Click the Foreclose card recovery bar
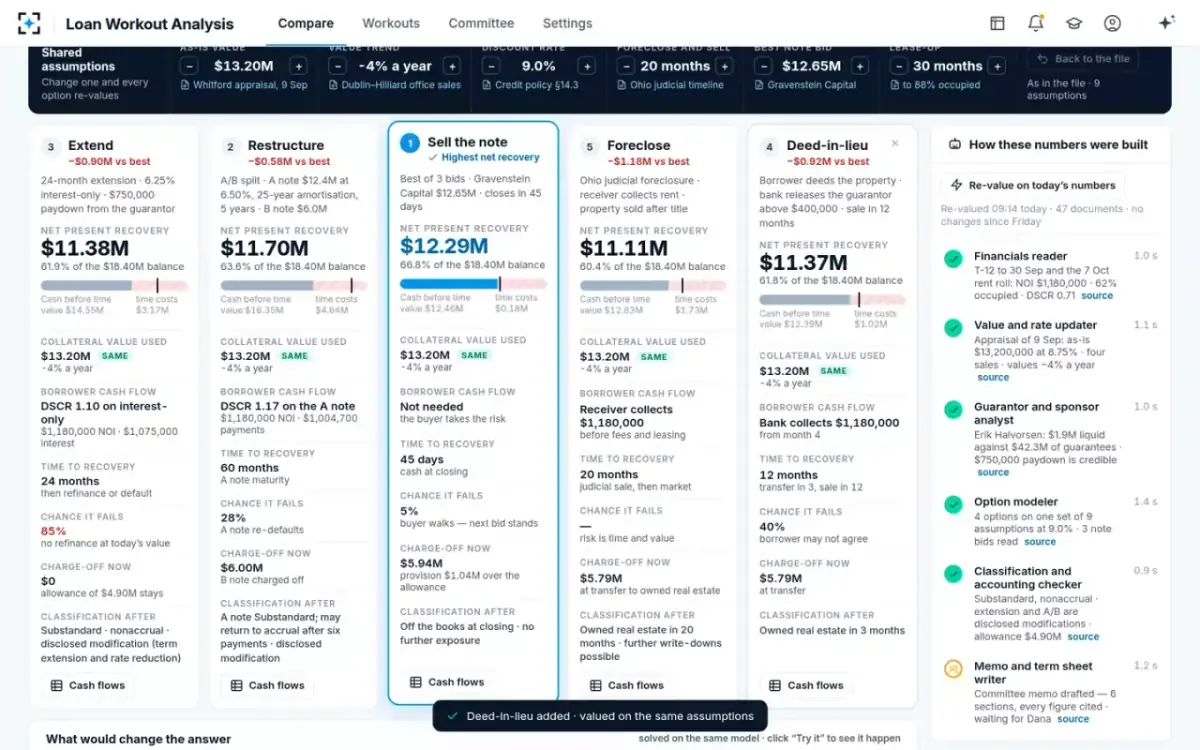 point(653,286)
